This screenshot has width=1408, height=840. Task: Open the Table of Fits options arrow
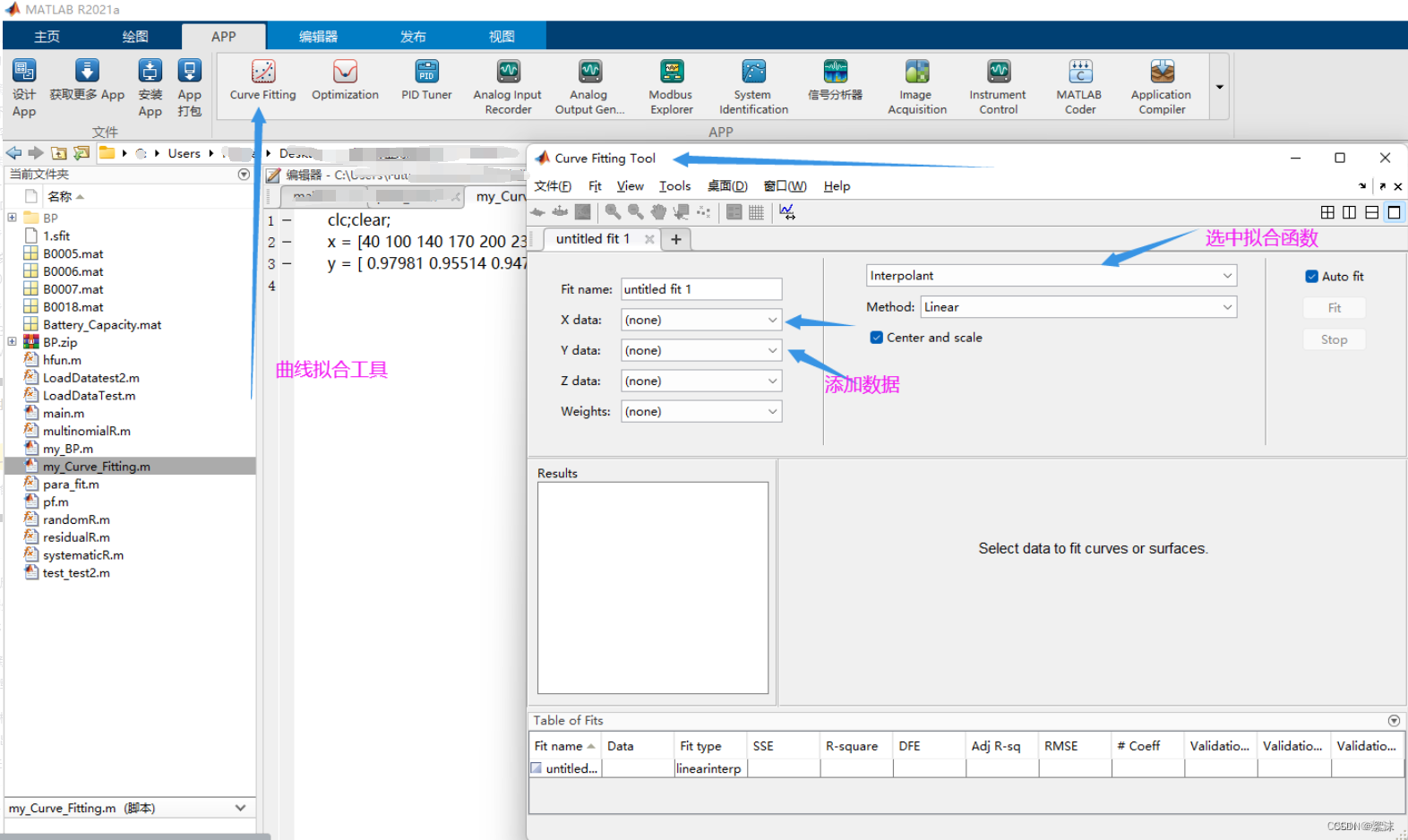point(1394,721)
